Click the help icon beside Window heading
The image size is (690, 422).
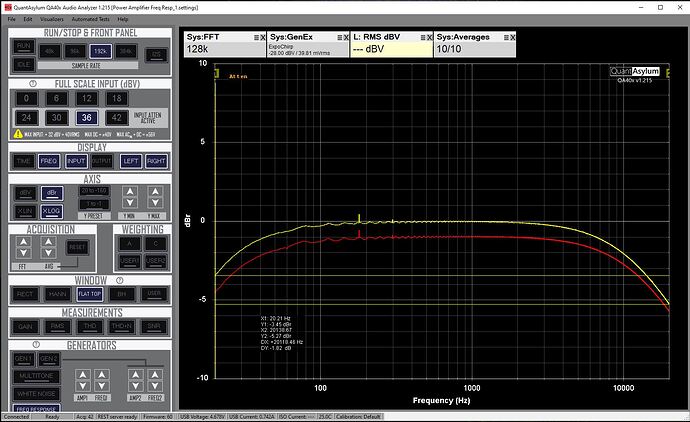(119, 280)
